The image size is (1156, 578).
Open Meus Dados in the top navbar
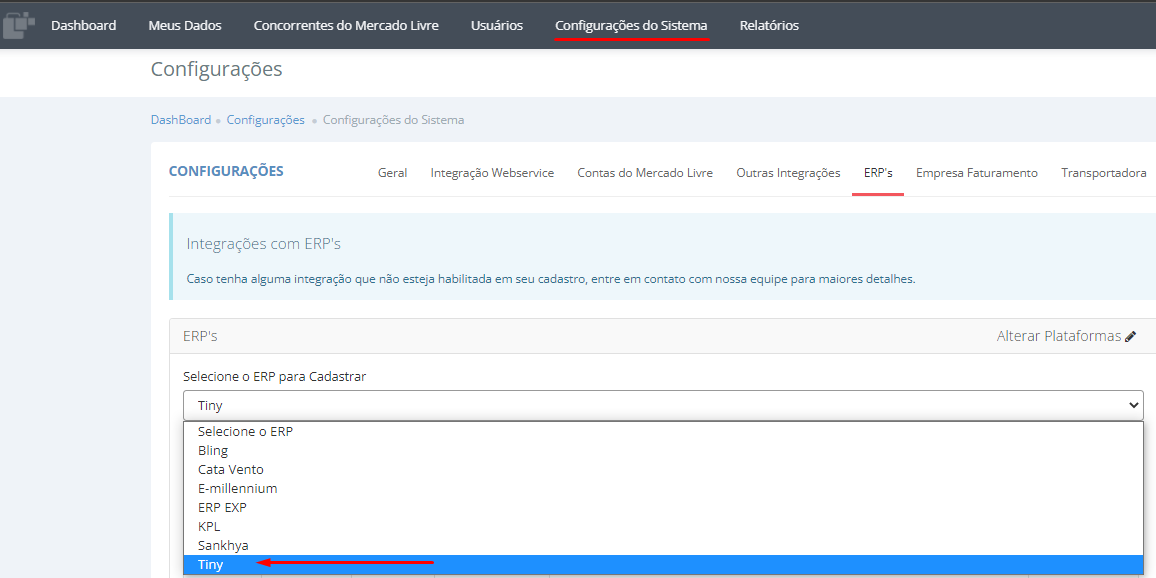185,25
